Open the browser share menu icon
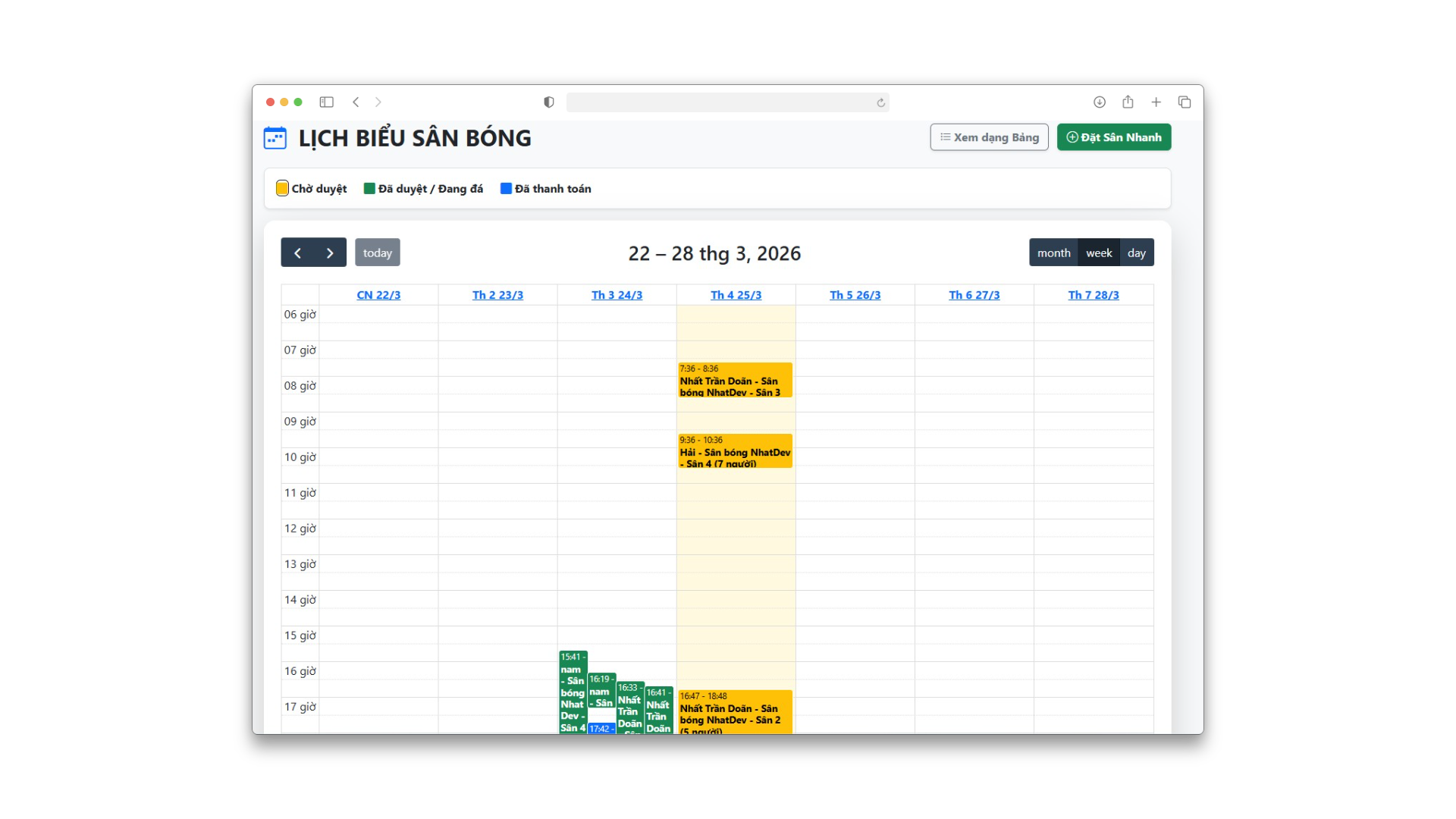The width and height of the screenshot is (1456, 819). 1128,102
